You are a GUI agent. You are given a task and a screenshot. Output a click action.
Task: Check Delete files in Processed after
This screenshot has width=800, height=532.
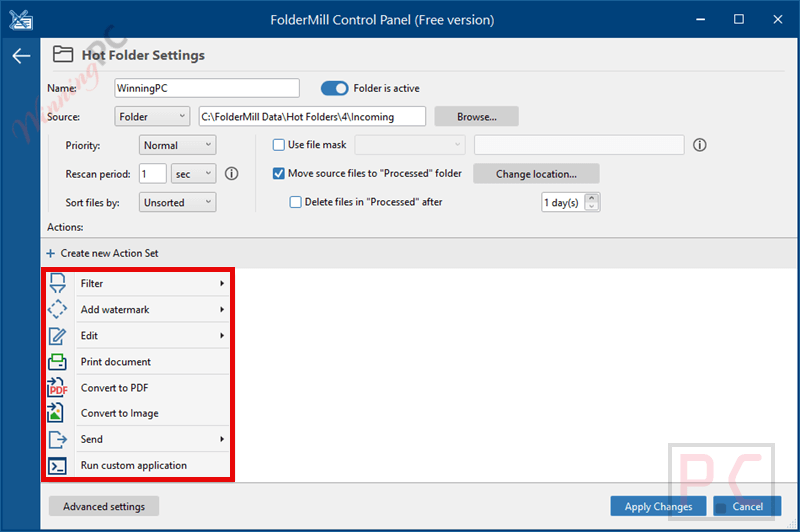click(295, 202)
